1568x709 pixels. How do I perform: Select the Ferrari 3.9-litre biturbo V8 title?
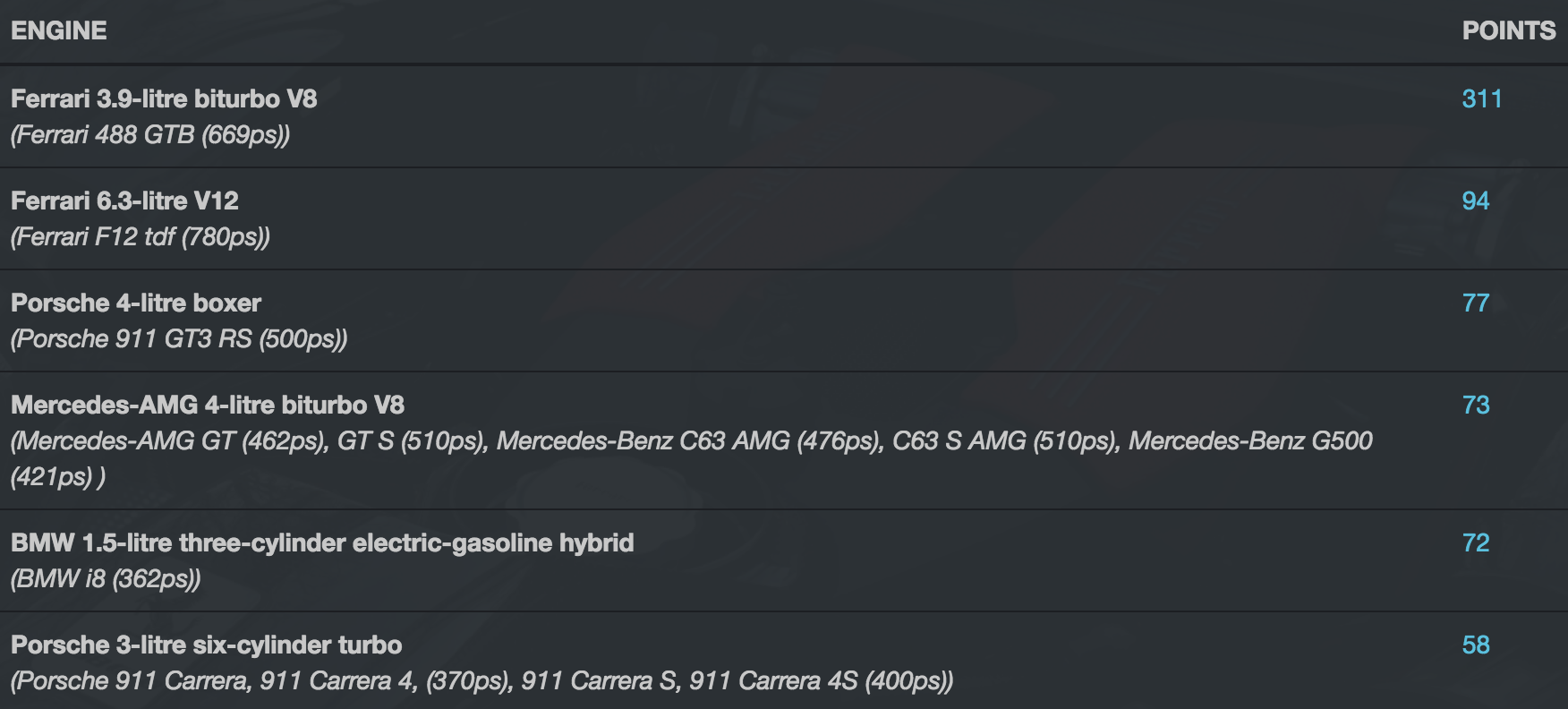point(164,98)
